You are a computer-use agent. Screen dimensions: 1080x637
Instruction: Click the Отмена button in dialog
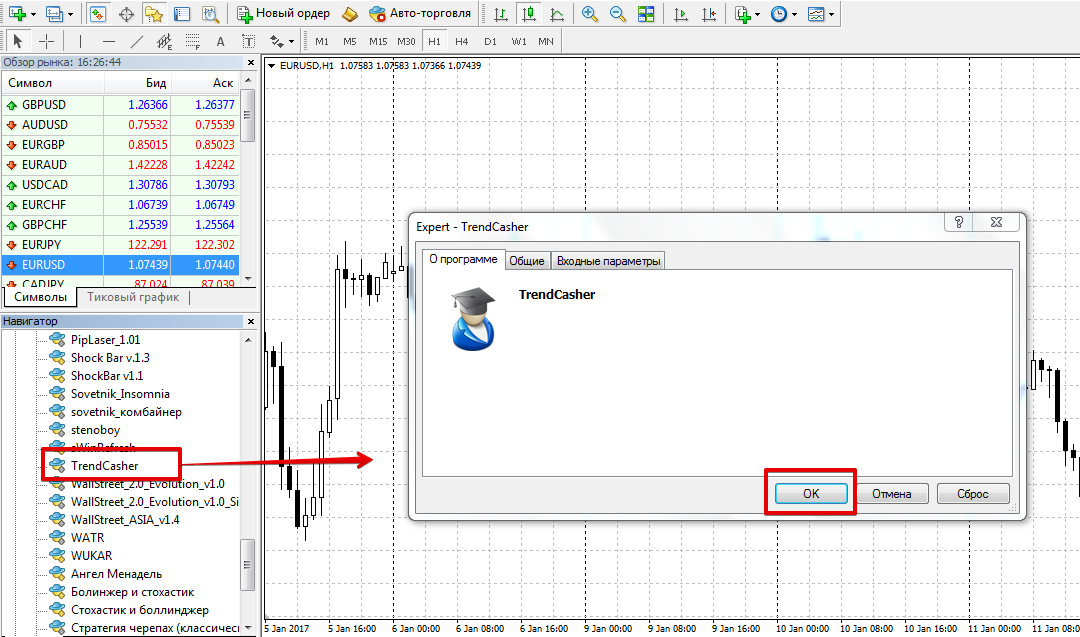click(x=891, y=494)
